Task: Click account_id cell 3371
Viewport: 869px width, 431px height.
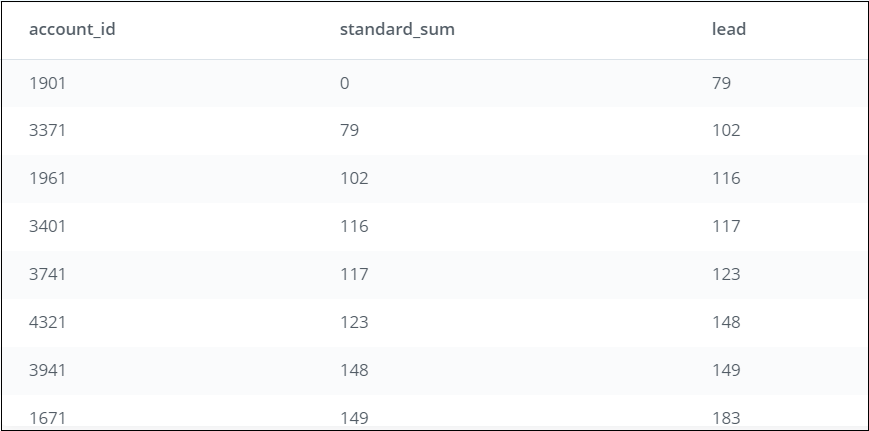Action: (47, 130)
